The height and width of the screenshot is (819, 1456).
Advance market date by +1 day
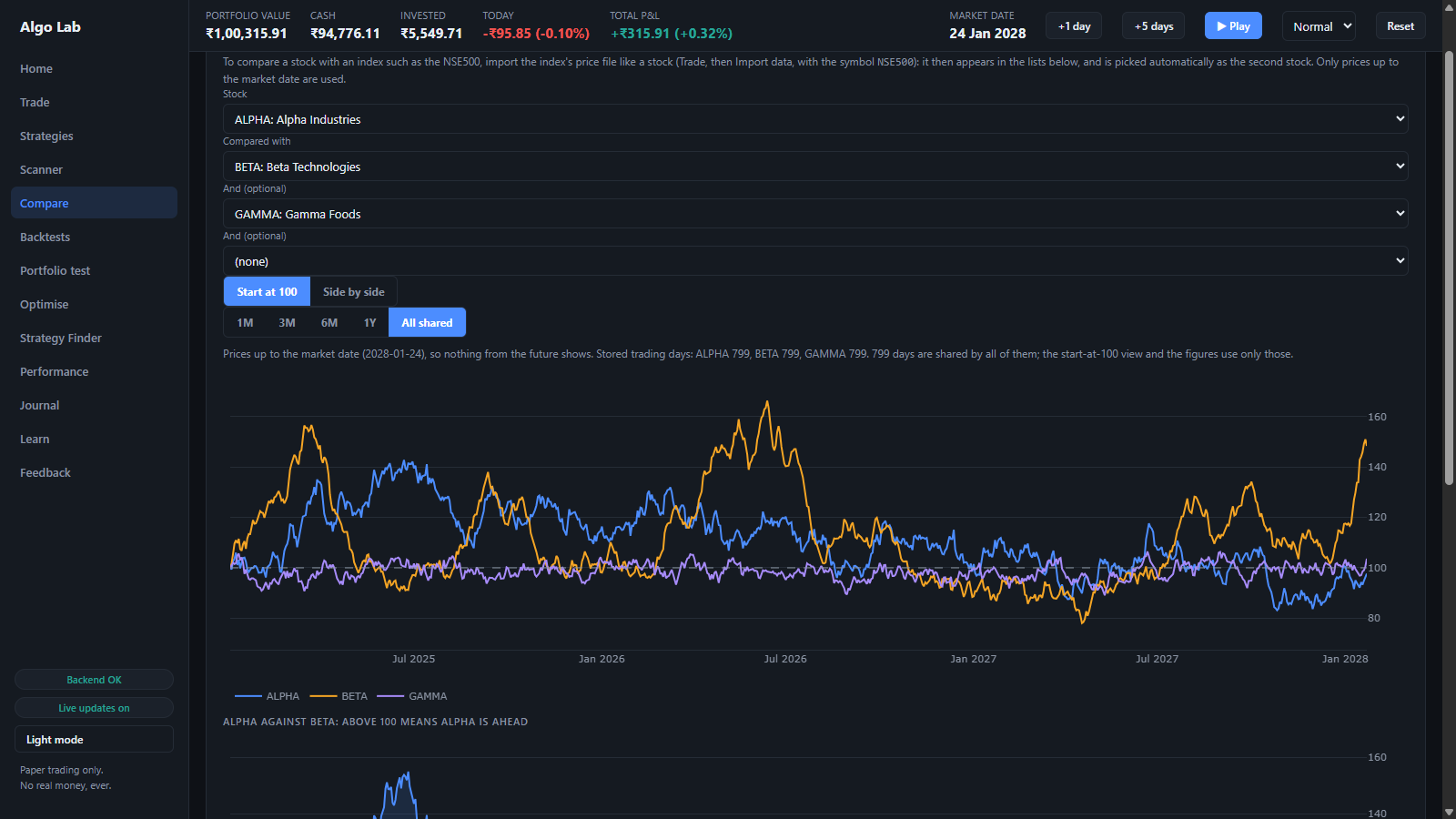(x=1074, y=26)
